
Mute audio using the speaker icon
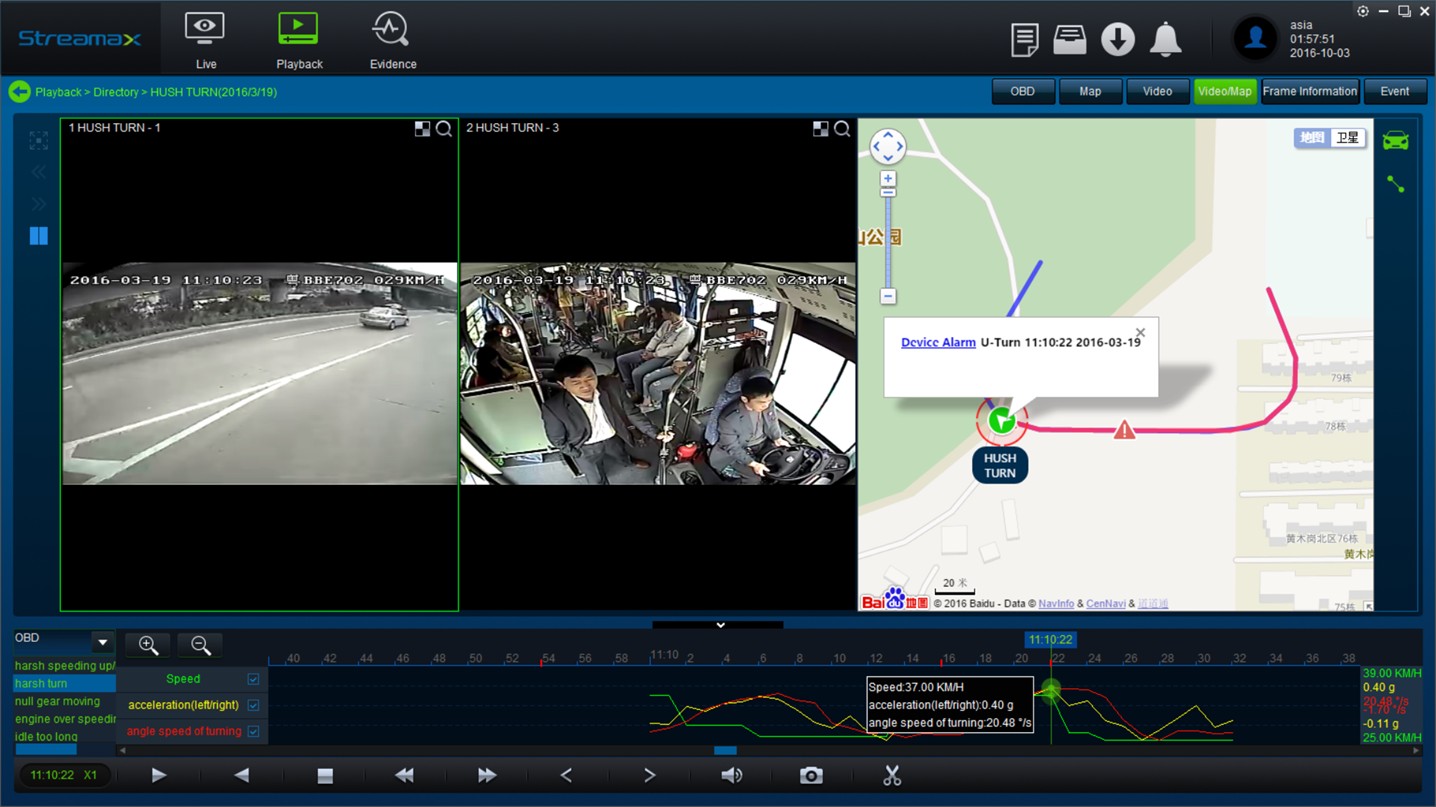[x=732, y=776]
